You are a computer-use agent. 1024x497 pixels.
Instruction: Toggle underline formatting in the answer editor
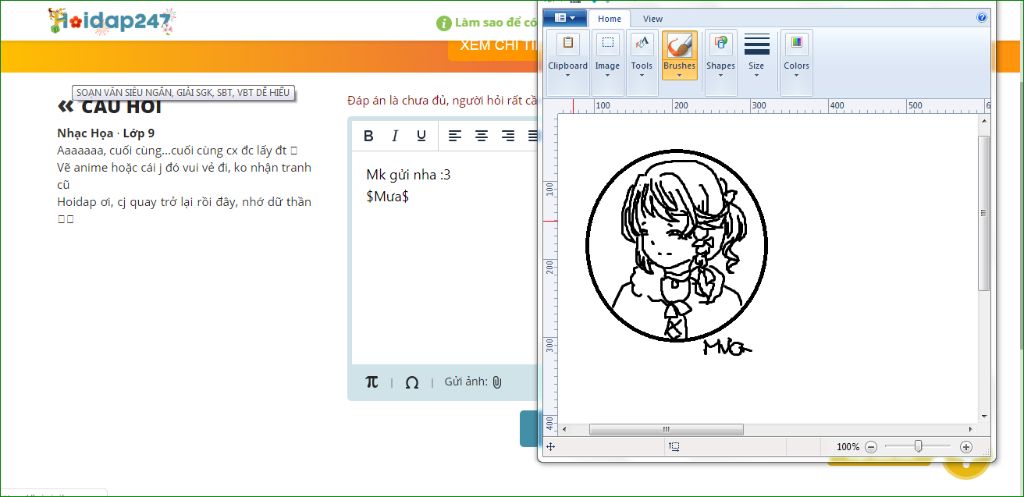[421, 136]
